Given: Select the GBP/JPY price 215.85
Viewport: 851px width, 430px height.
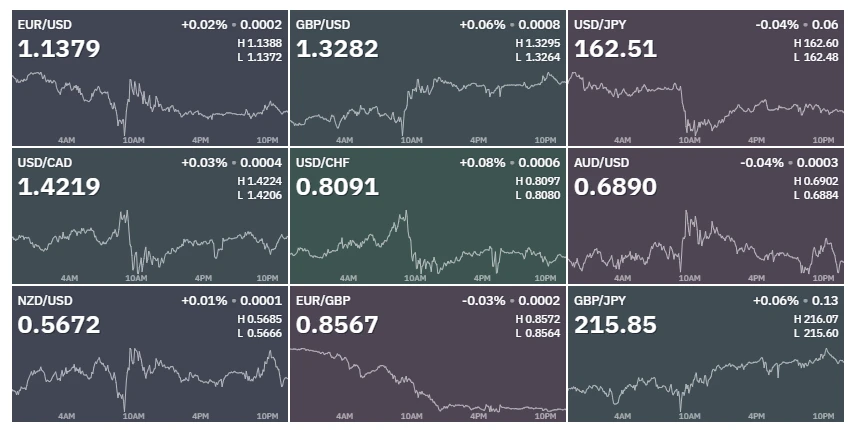Looking at the screenshot, I should (615, 325).
